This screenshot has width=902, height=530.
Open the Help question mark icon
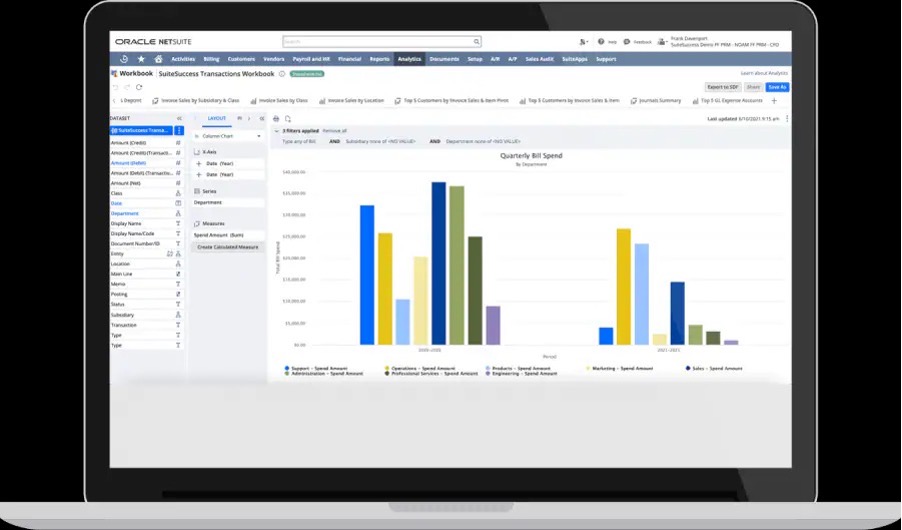coord(601,41)
